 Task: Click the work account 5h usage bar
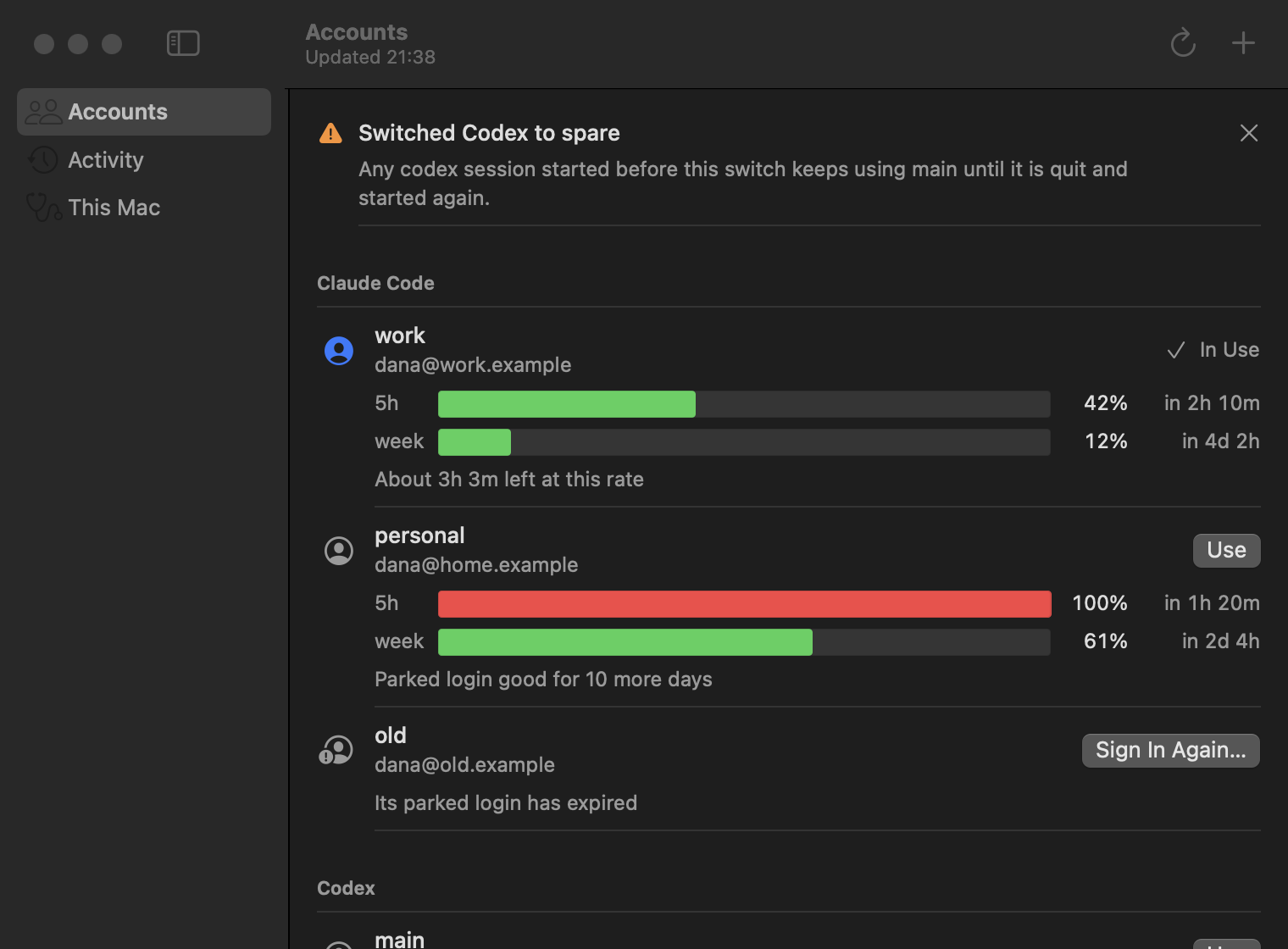coord(744,404)
